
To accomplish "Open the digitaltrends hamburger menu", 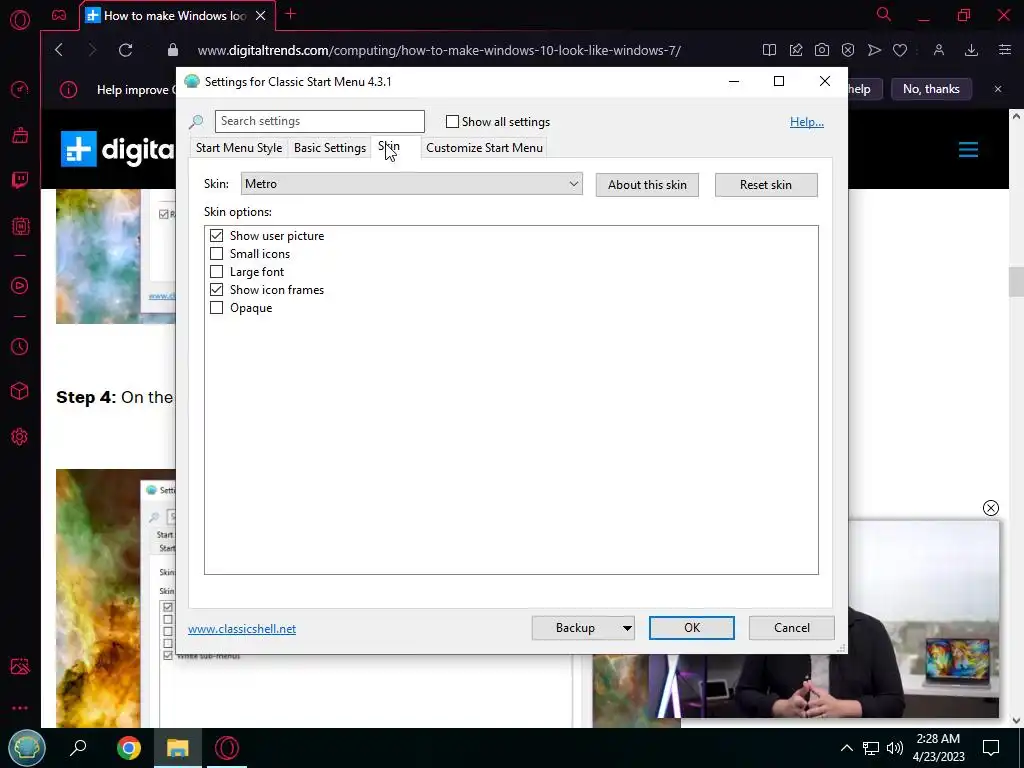I will (968, 150).
